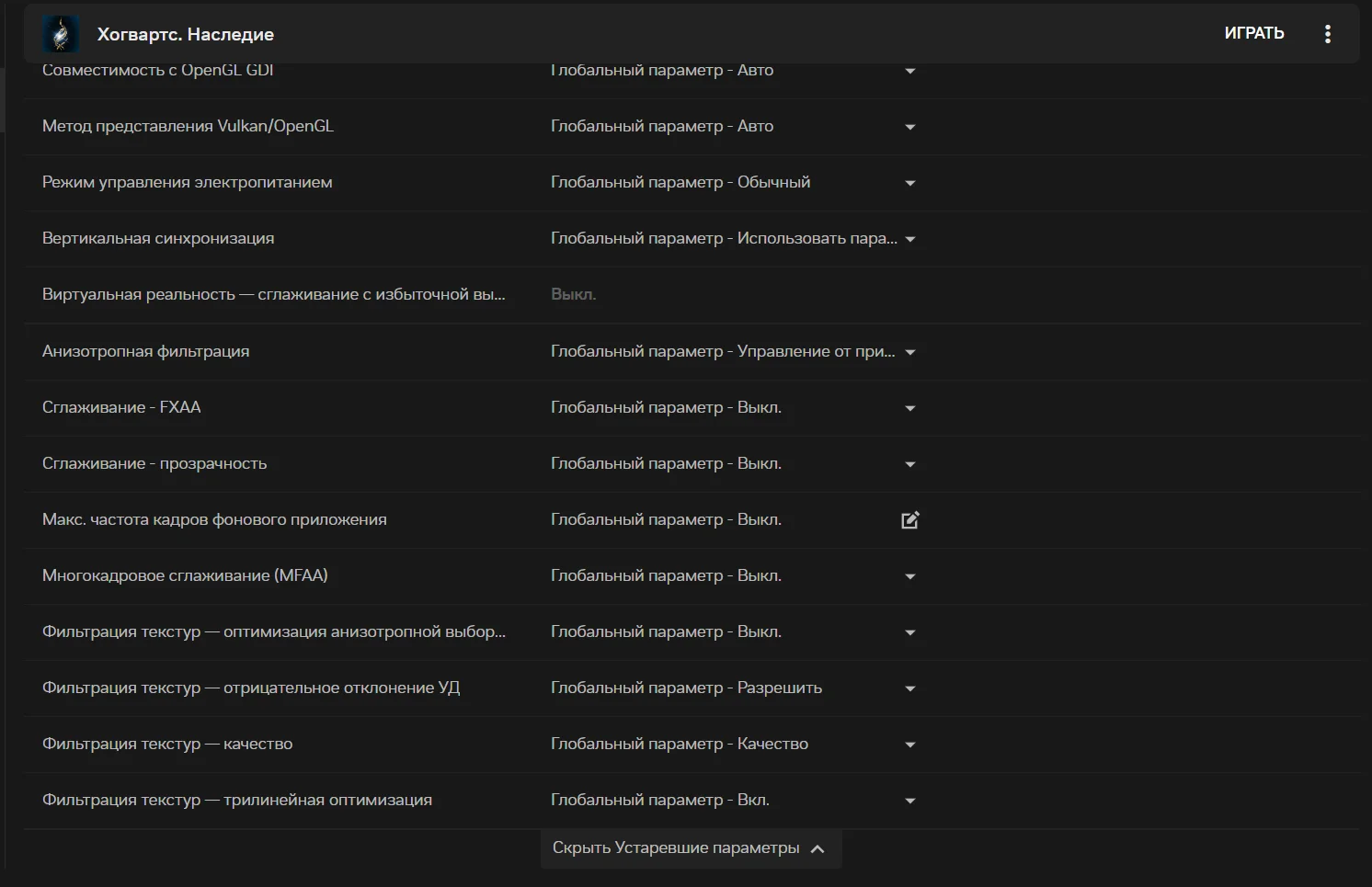1372x887 pixels.
Task: Expand оптимизация анизотропной выборки dropdown
Action: pyautogui.click(x=909, y=632)
